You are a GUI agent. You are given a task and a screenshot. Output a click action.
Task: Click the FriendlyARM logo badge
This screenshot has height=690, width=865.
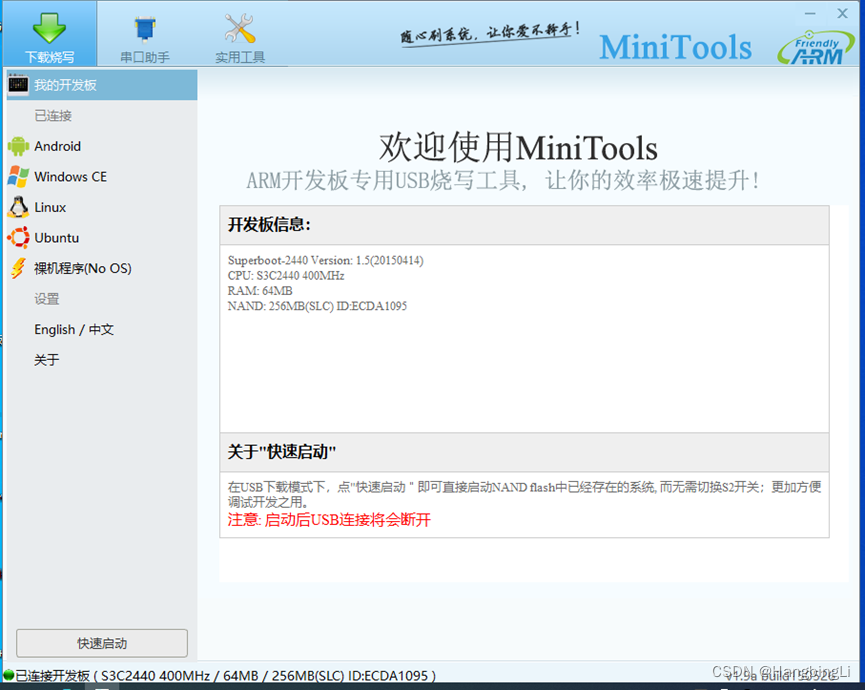(x=816, y=45)
